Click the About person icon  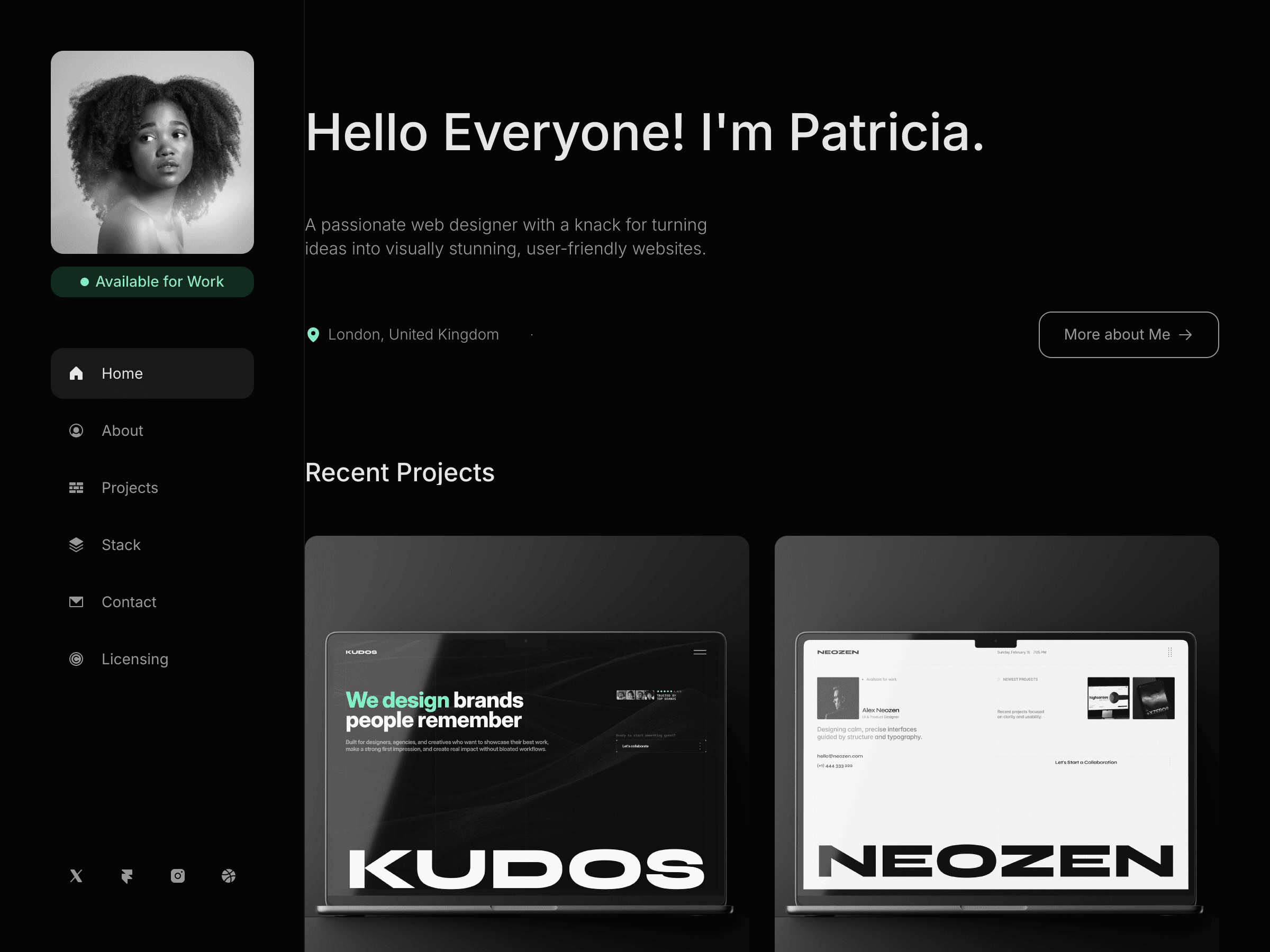pyautogui.click(x=76, y=431)
